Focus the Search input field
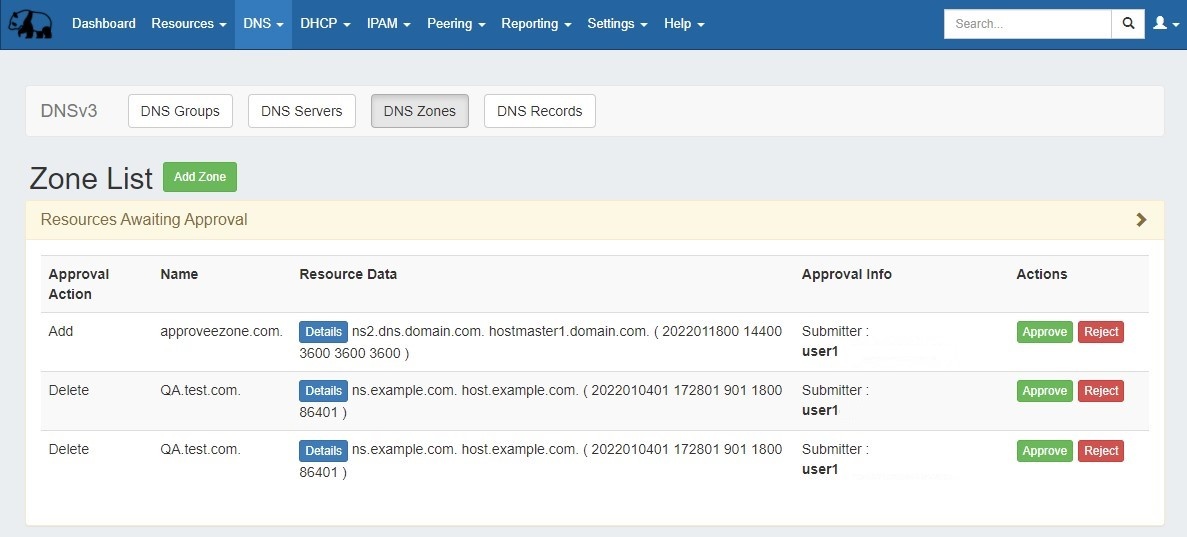1187x537 pixels. coord(1027,24)
